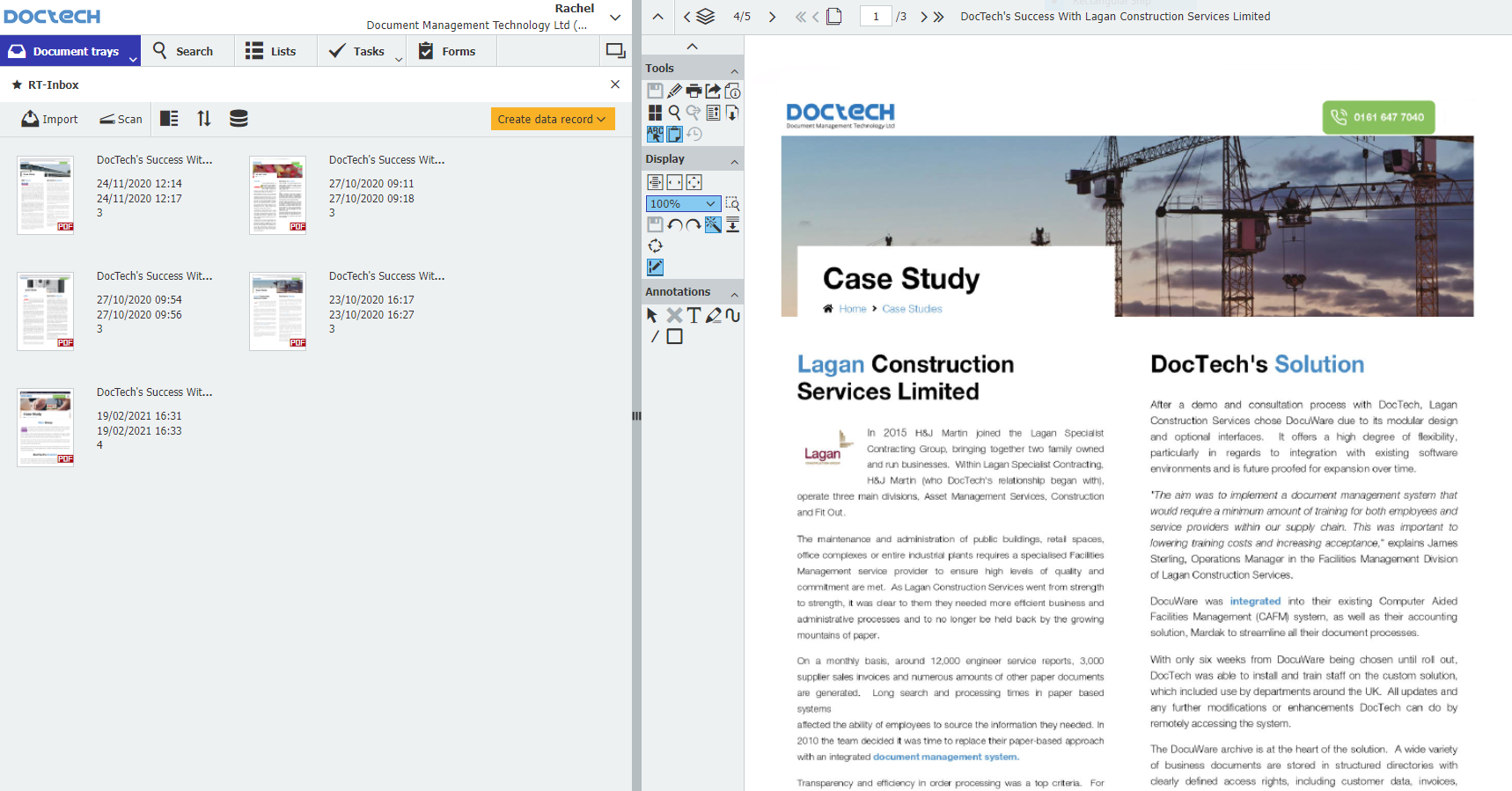Click the 0161 647 7040 phone button
The image size is (1512, 791).
tap(1378, 117)
